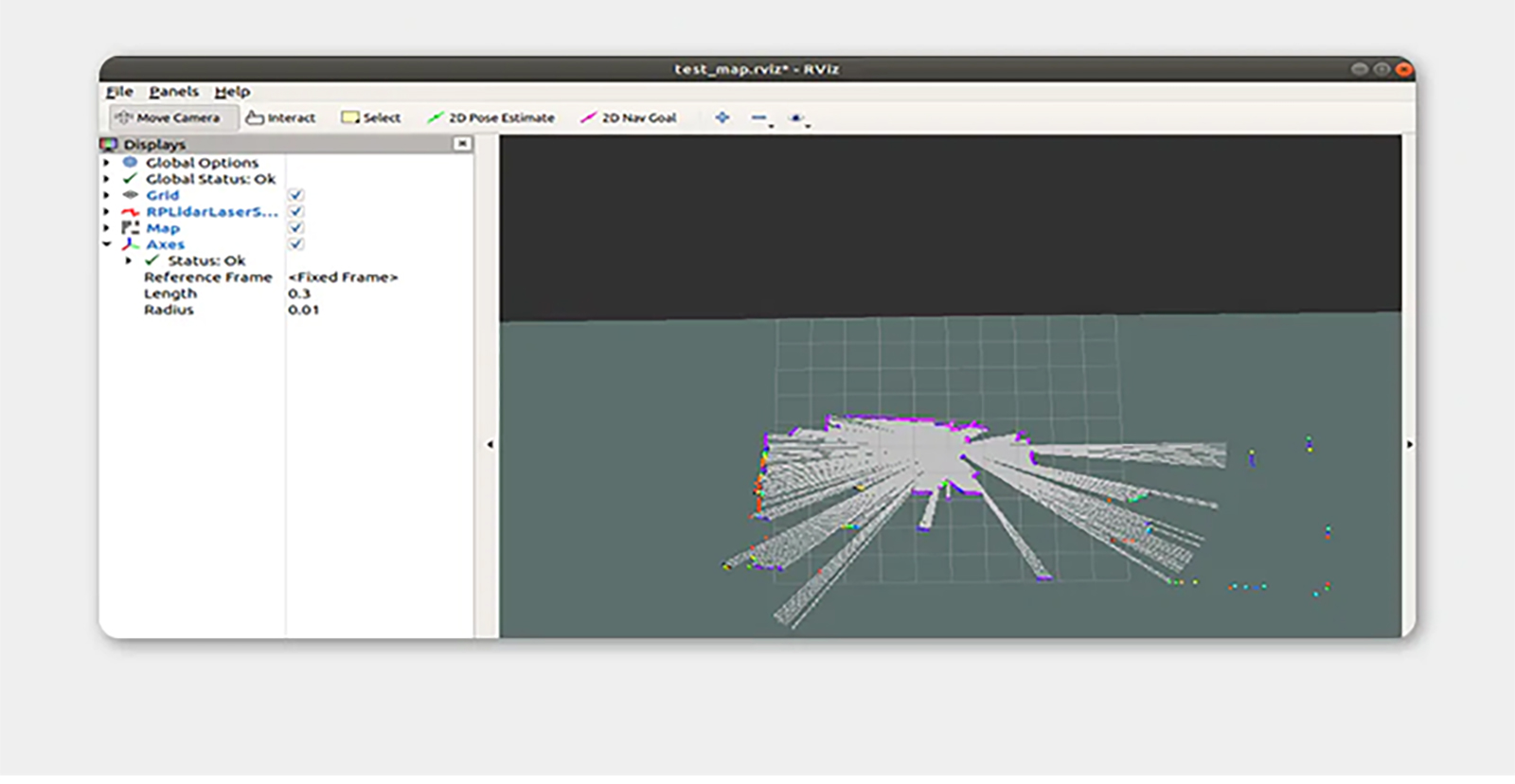Disable the Grid display checkbox
Image resolution: width=1515 pixels, height=784 pixels.
(x=296, y=195)
